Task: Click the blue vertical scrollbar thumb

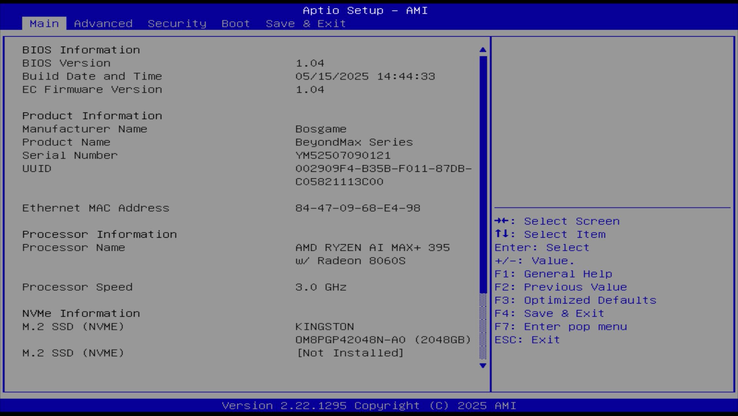Action: pos(483,174)
